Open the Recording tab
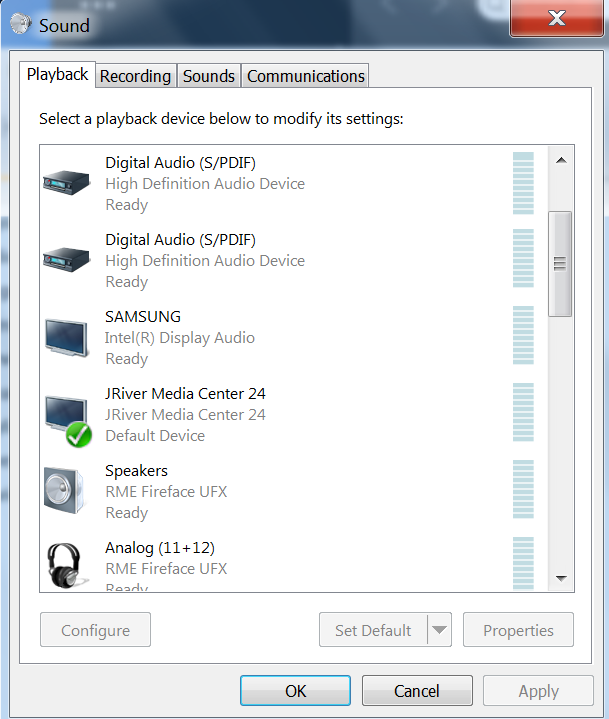Image resolution: width=609 pixels, height=719 pixels. tap(135, 76)
